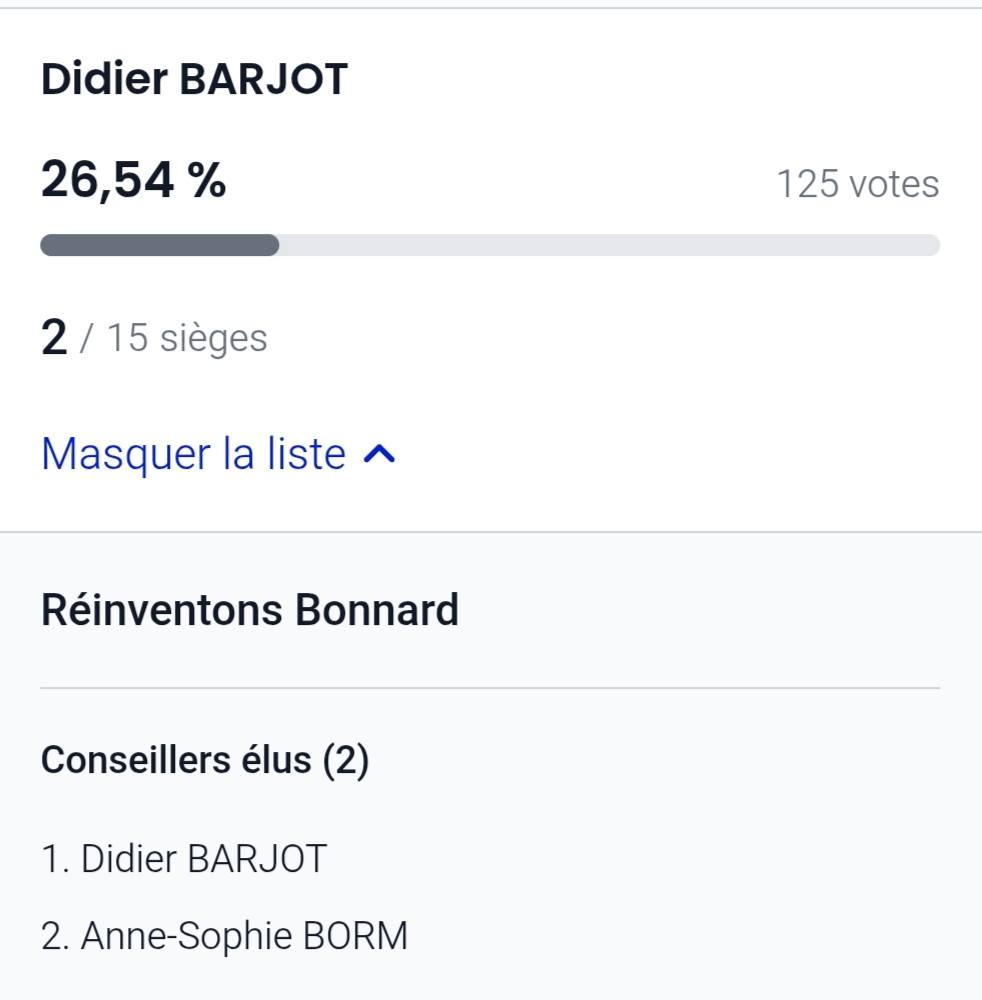Click the word "Bonnard" in list title
The height and width of the screenshot is (1000, 982).
pyautogui.click(x=376, y=610)
